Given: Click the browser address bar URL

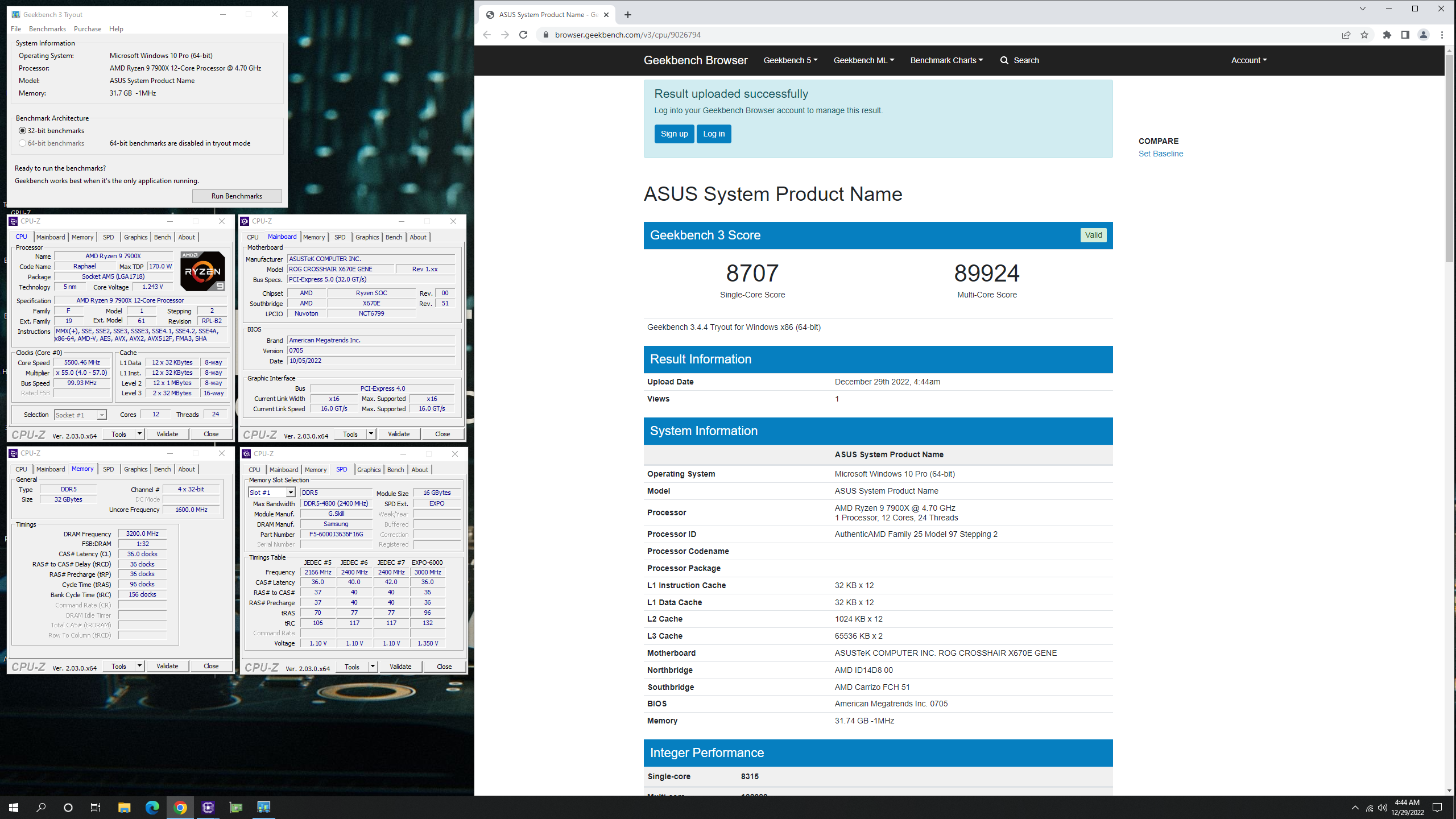Looking at the screenshot, I should point(627,35).
